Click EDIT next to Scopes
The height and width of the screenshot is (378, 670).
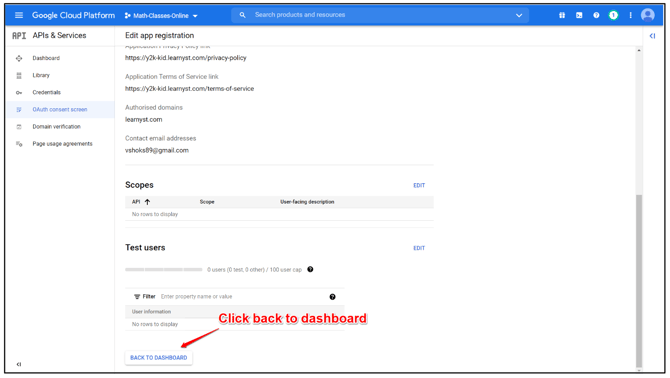click(419, 185)
